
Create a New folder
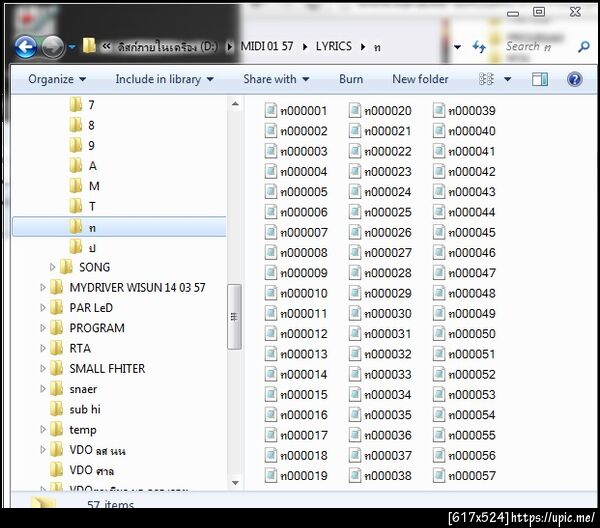click(x=420, y=79)
